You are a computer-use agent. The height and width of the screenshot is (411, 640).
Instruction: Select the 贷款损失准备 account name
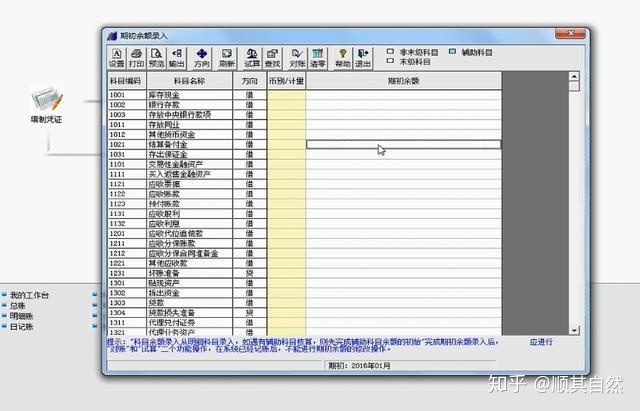tap(171, 313)
